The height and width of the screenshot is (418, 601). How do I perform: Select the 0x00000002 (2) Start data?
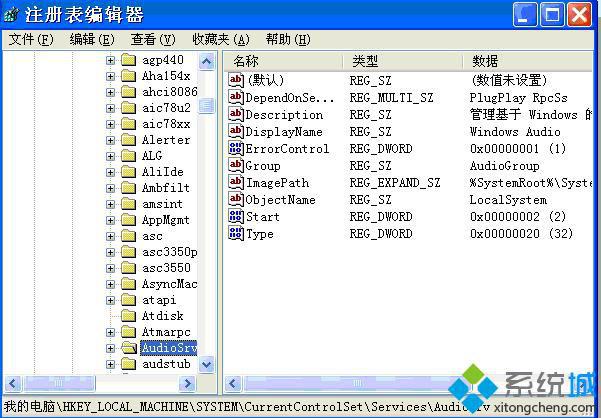pyautogui.click(x=517, y=217)
